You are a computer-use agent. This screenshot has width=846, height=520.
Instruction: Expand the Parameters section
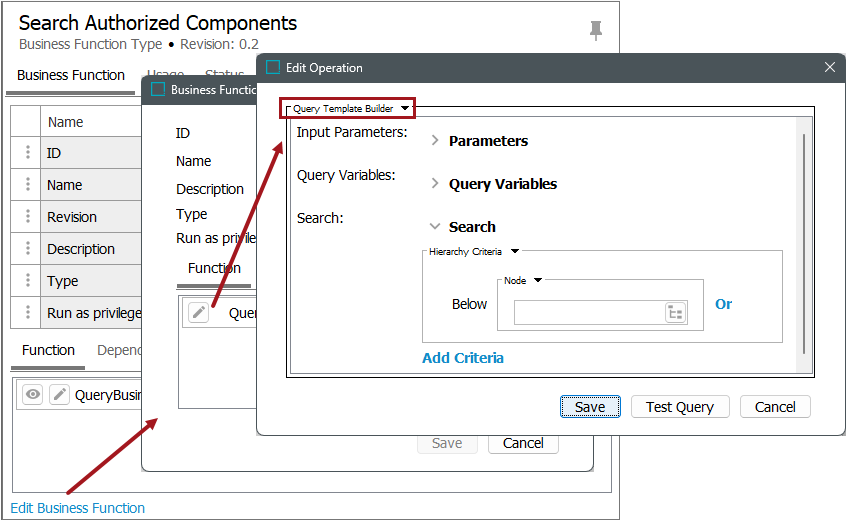coord(435,141)
